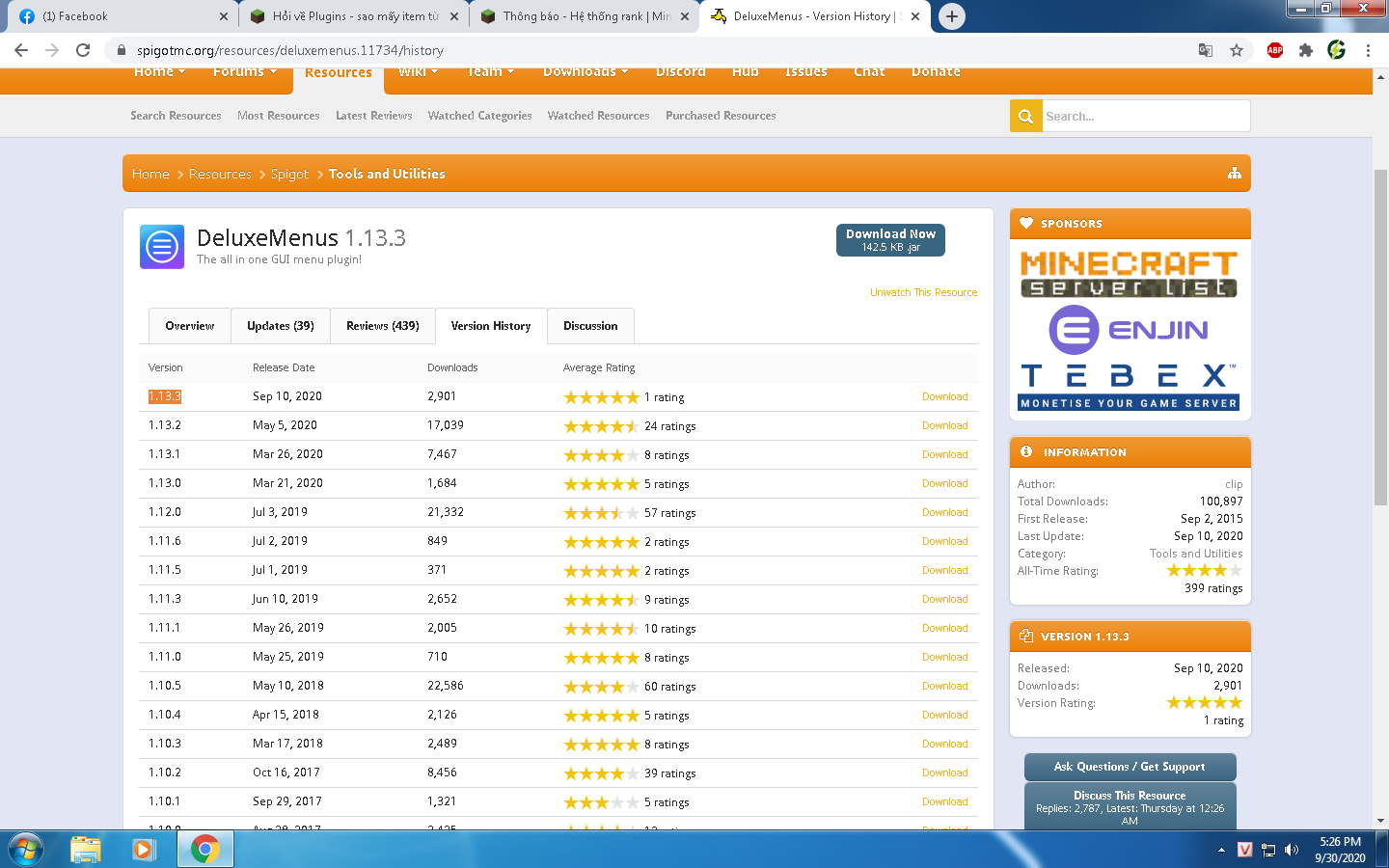Open the Adblock Plus extension icon
The width and height of the screenshot is (1389, 868).
(1275, 50)
